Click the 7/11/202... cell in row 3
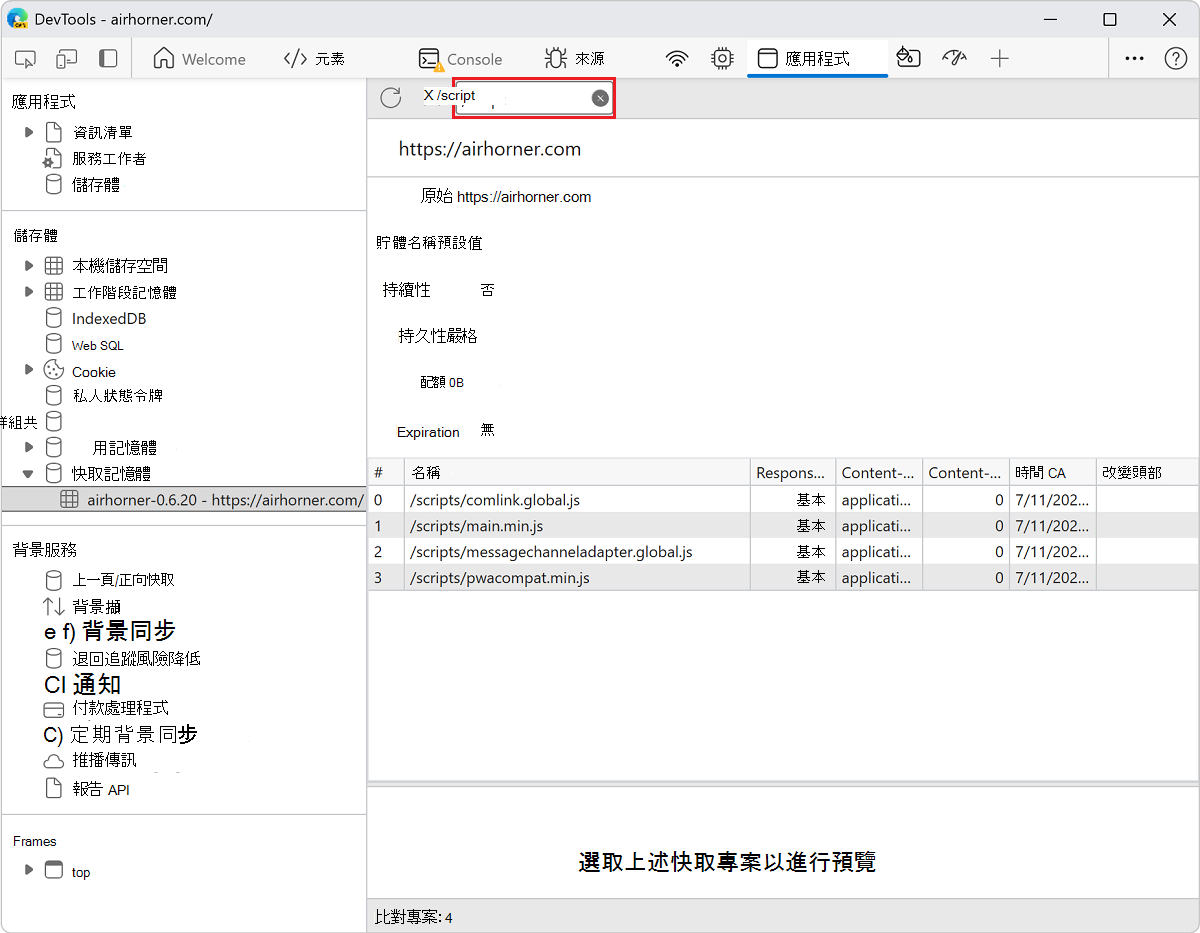The height and width of the screenshot is (933, 1200). 1052,578
